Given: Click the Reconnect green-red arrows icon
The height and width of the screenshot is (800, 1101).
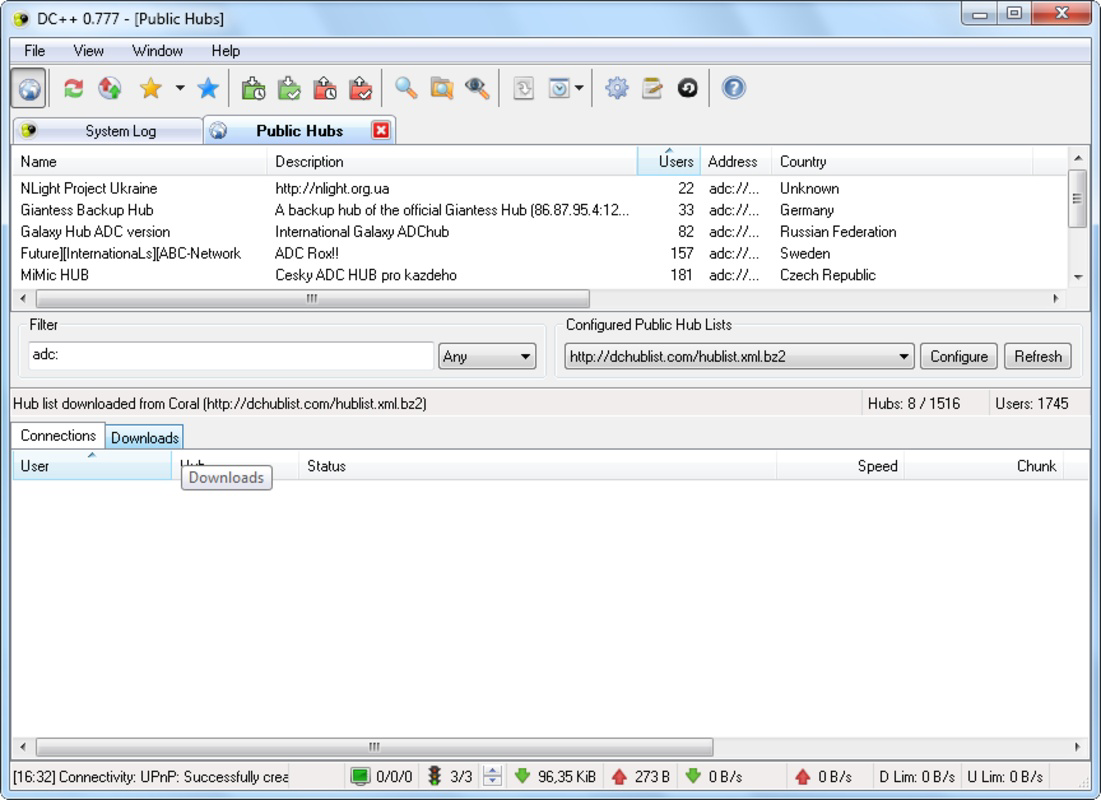Looking at the screenshot, I should (x=73, y=88).
